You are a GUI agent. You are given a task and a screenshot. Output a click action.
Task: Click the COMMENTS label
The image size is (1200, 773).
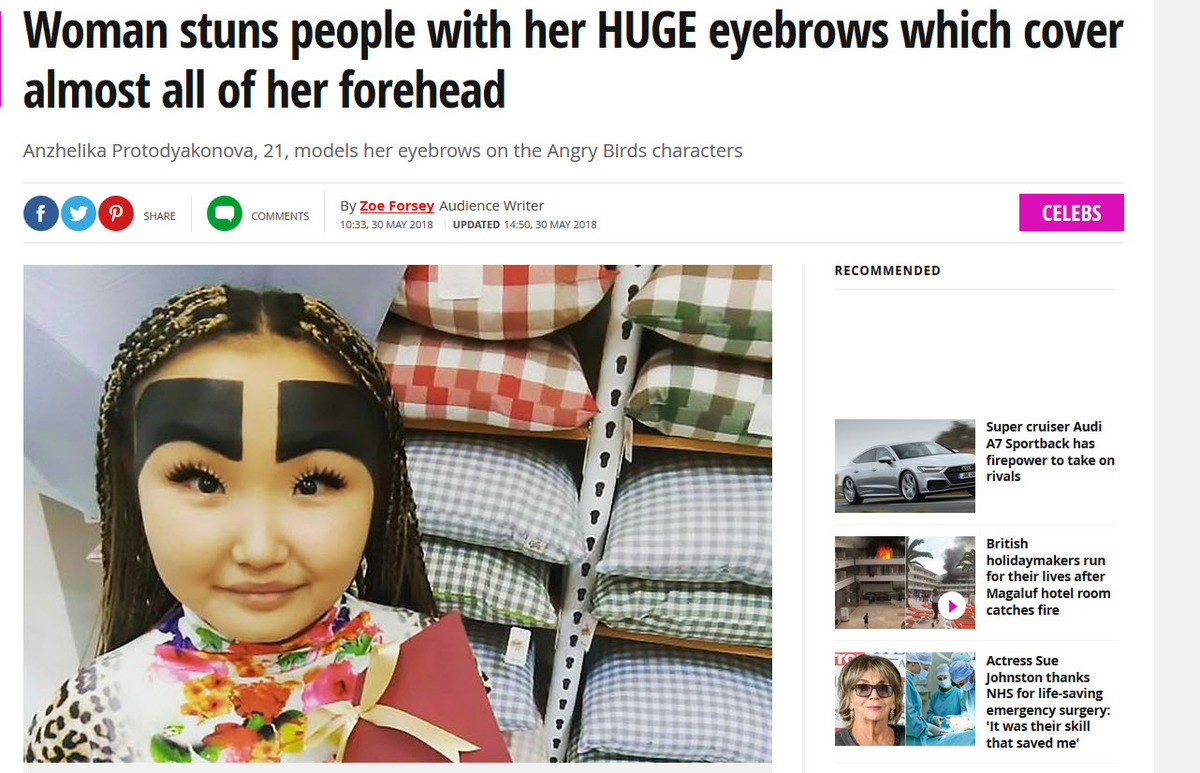click(x=280, y=216)
